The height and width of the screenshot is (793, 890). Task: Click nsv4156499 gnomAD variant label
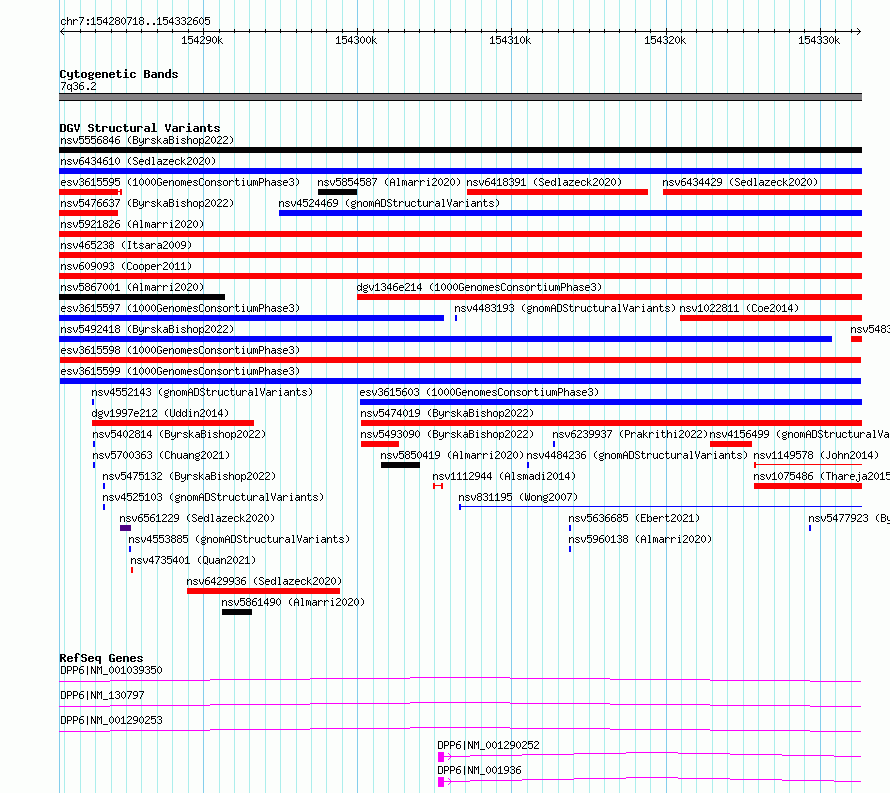tap(799, 434)
